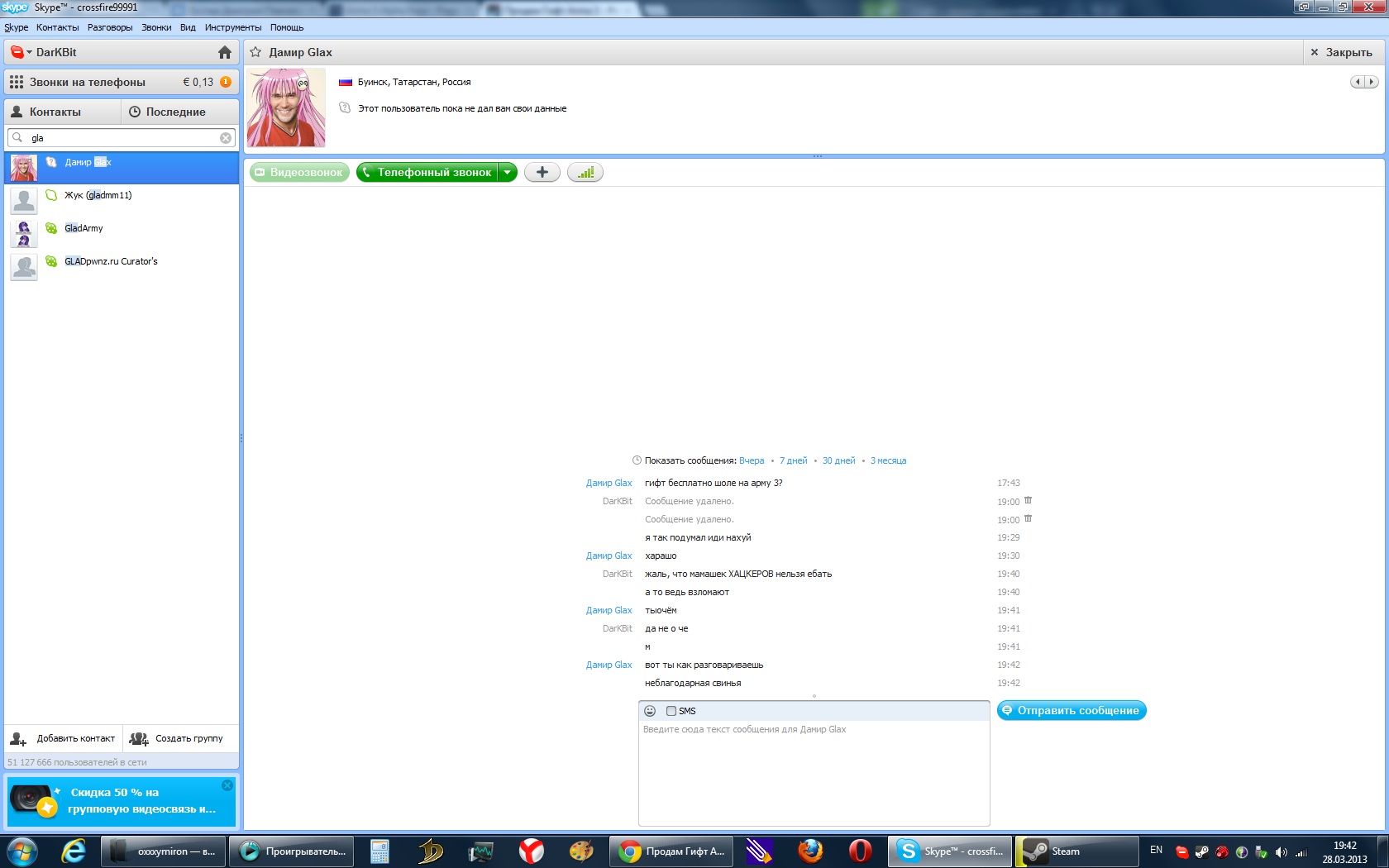Open call quality signal bars info

(585, 172)
